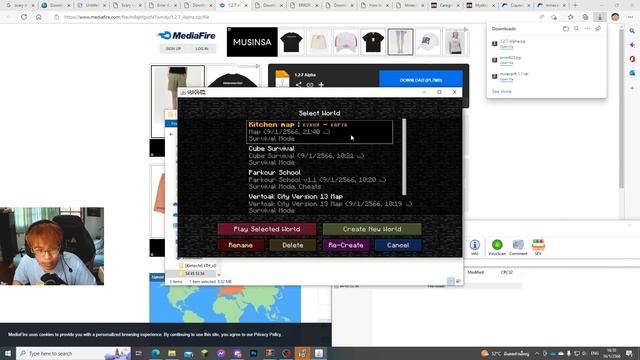Click the Create New World button

(372, 229)
